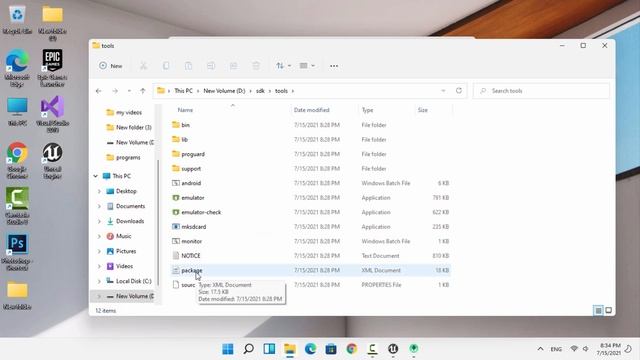This screenshot has width=640, height=360.
Task: Expand the Pictures tree node
Action: [99, 251]
